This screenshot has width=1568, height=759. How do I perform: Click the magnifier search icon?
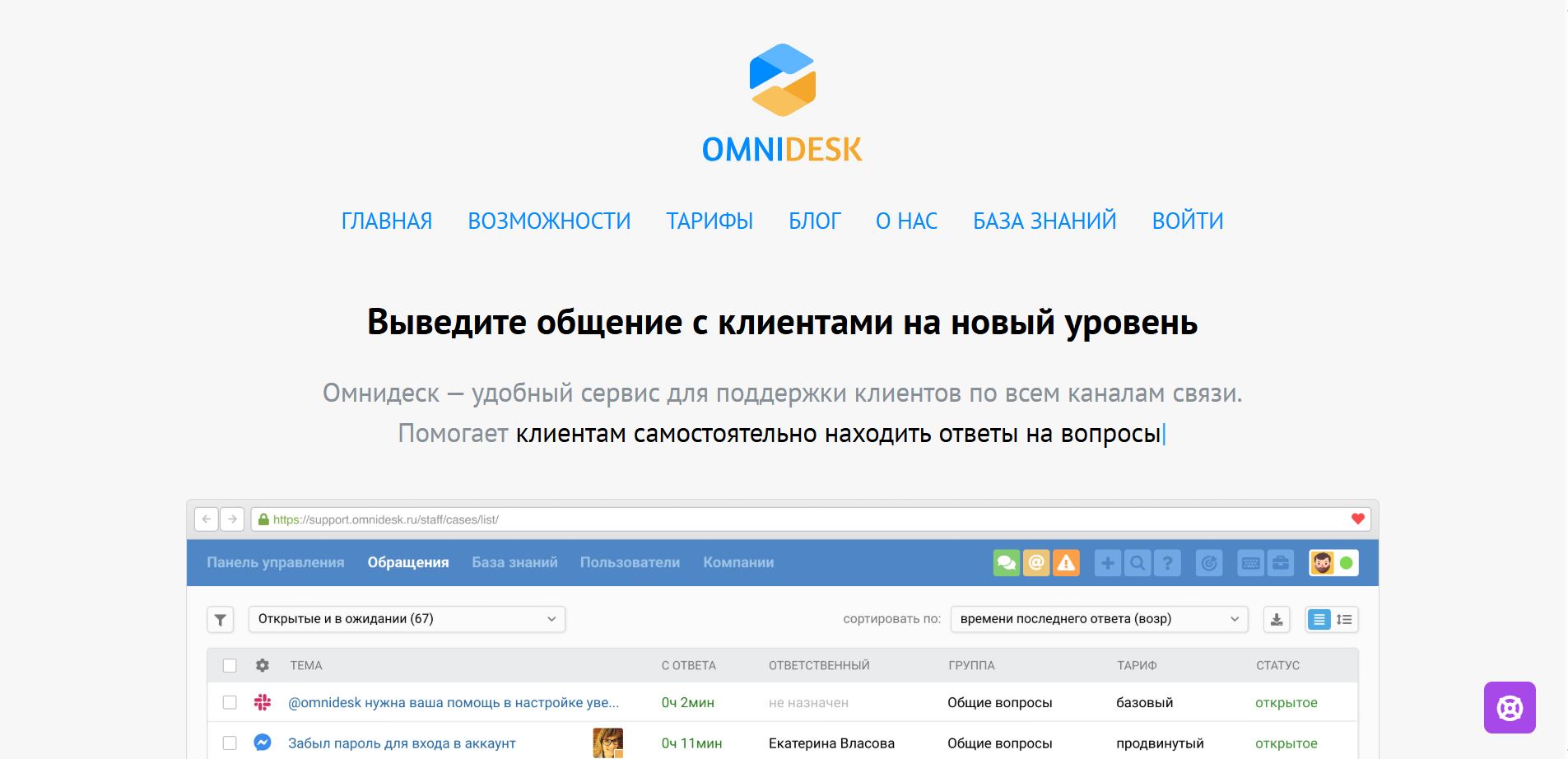[x=1138, y=563]
